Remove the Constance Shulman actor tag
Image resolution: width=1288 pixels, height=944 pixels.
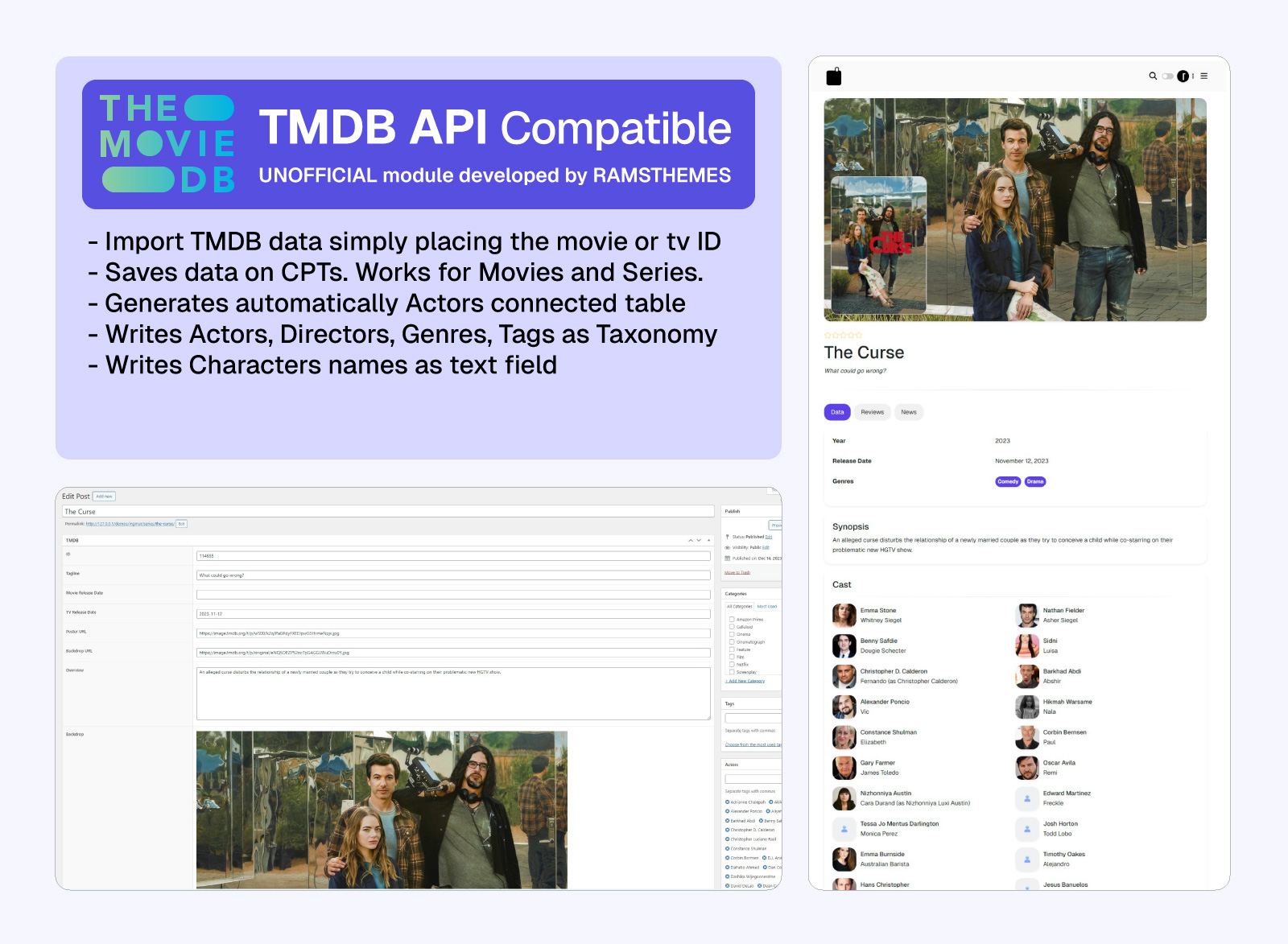pos(728,849)
